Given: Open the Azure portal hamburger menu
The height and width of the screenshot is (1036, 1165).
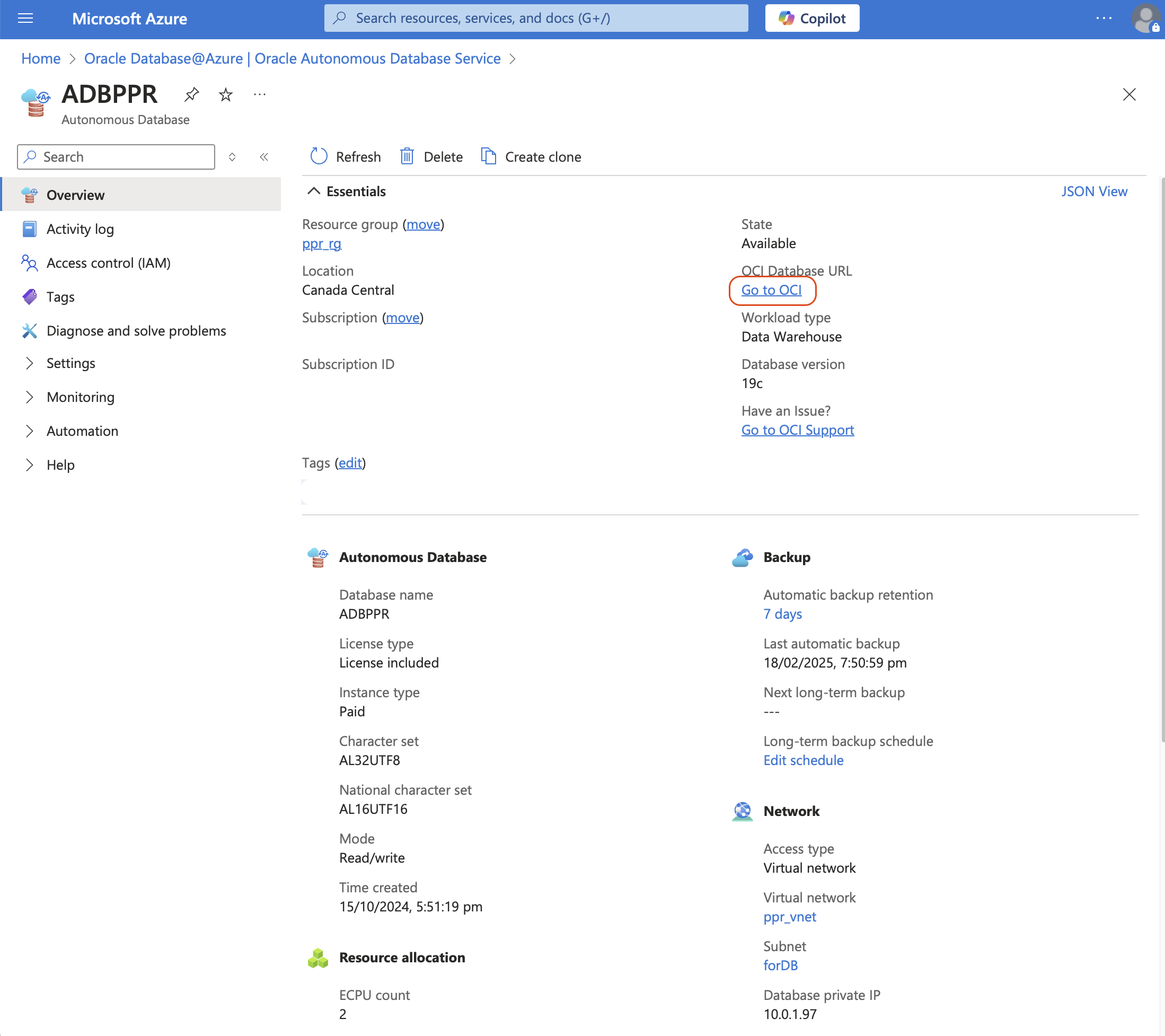Looking at the screenshot, I should click(x=25, y=18).
